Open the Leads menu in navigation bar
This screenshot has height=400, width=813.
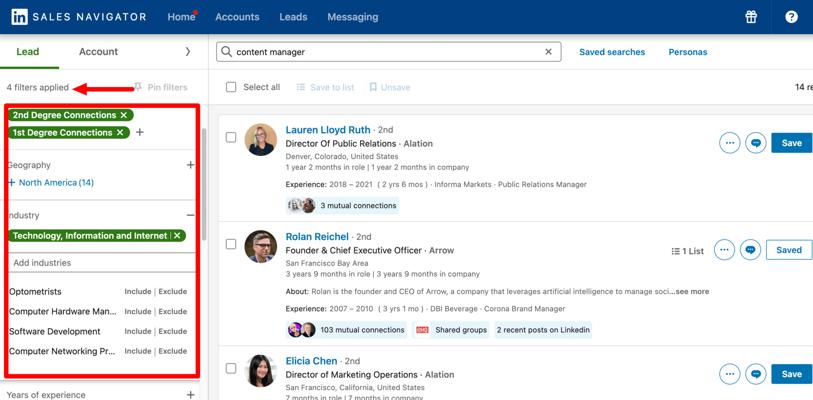pyautogui.click(x=293, y=17)
